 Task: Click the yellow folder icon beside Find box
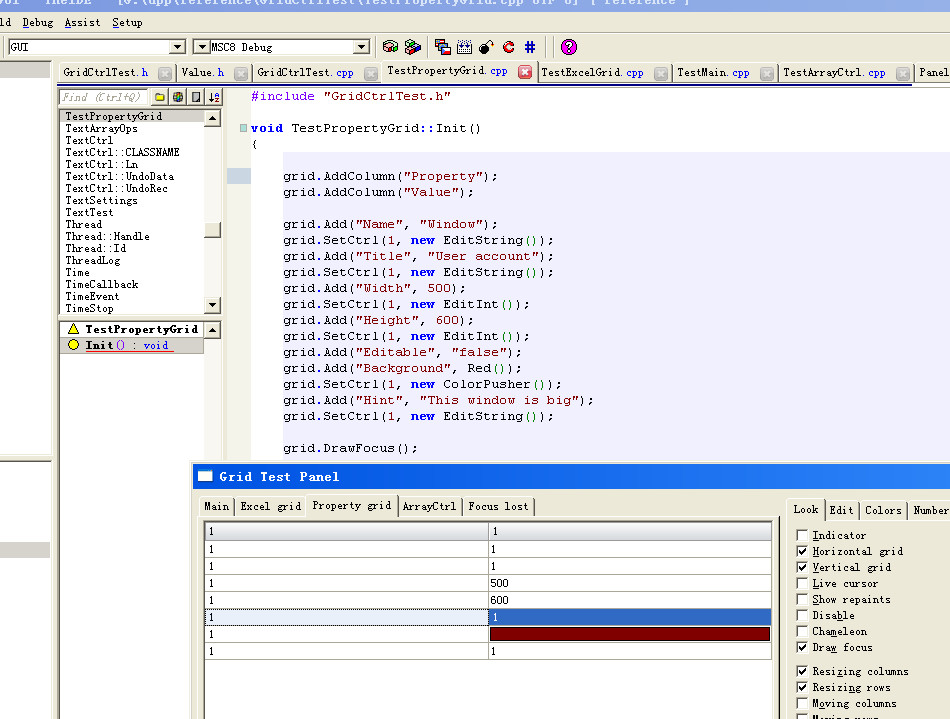click(x=160, y=97)
